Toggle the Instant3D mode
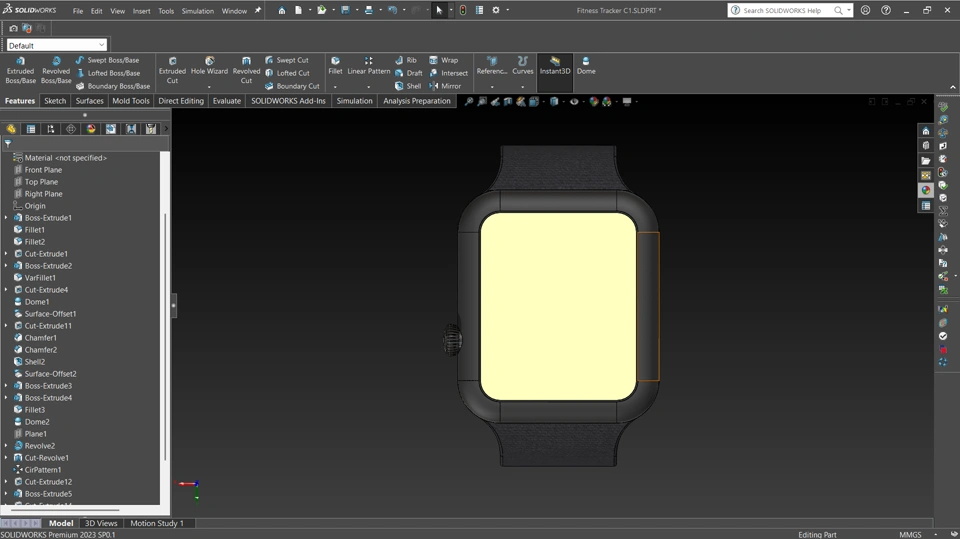The image size is (960, 539). pyautogui.click(x=555, y=66)
